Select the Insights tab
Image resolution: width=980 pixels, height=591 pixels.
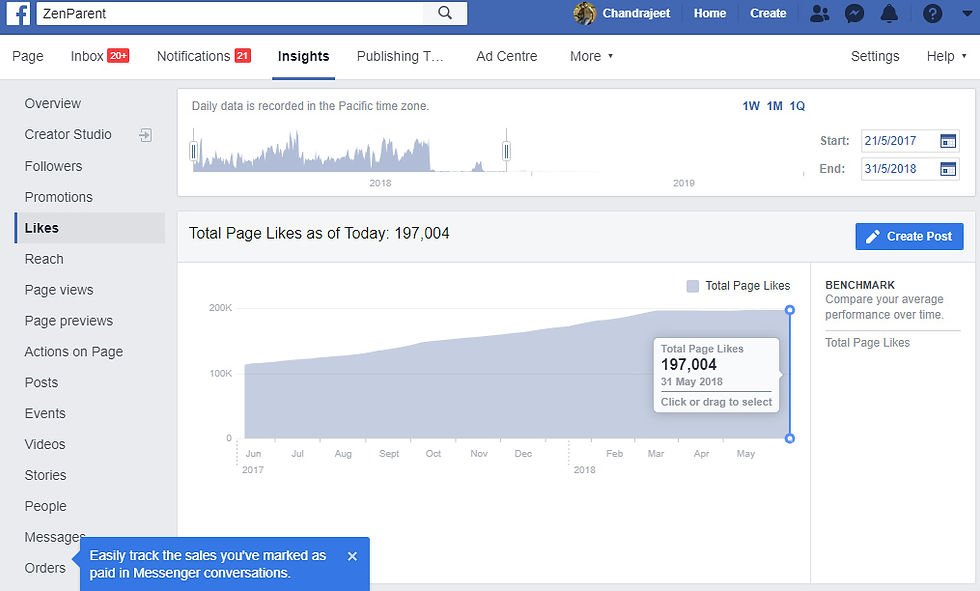303,56
